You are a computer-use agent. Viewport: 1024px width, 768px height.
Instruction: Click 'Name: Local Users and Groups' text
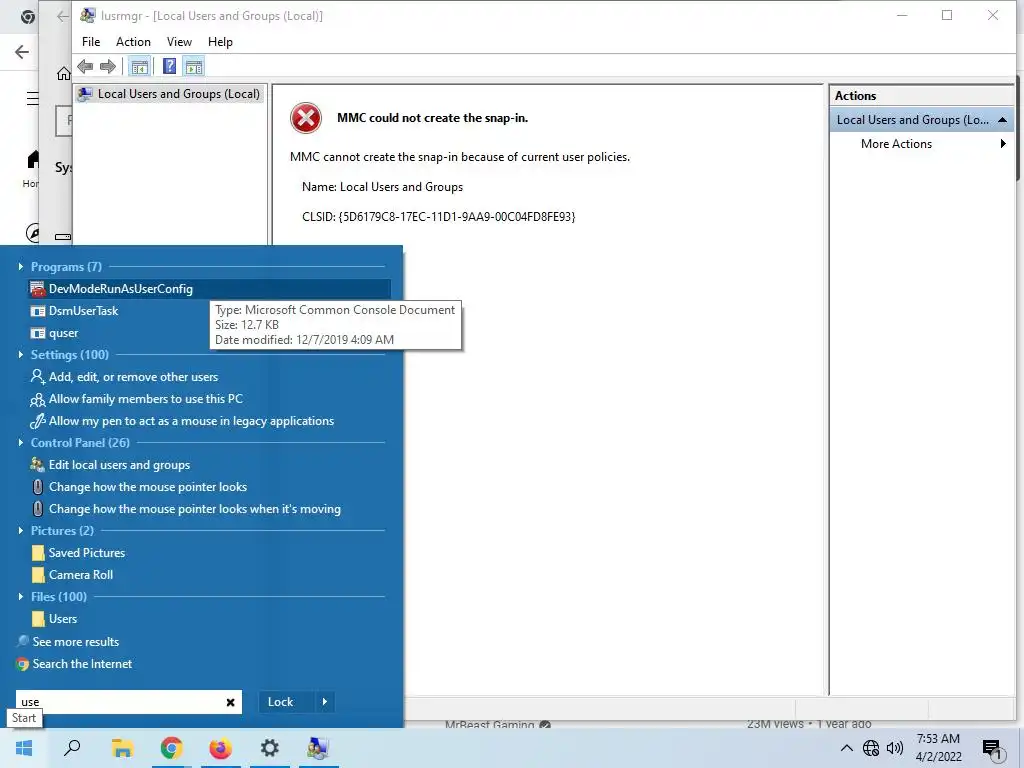pyautogui.click(x=382, y=187)
